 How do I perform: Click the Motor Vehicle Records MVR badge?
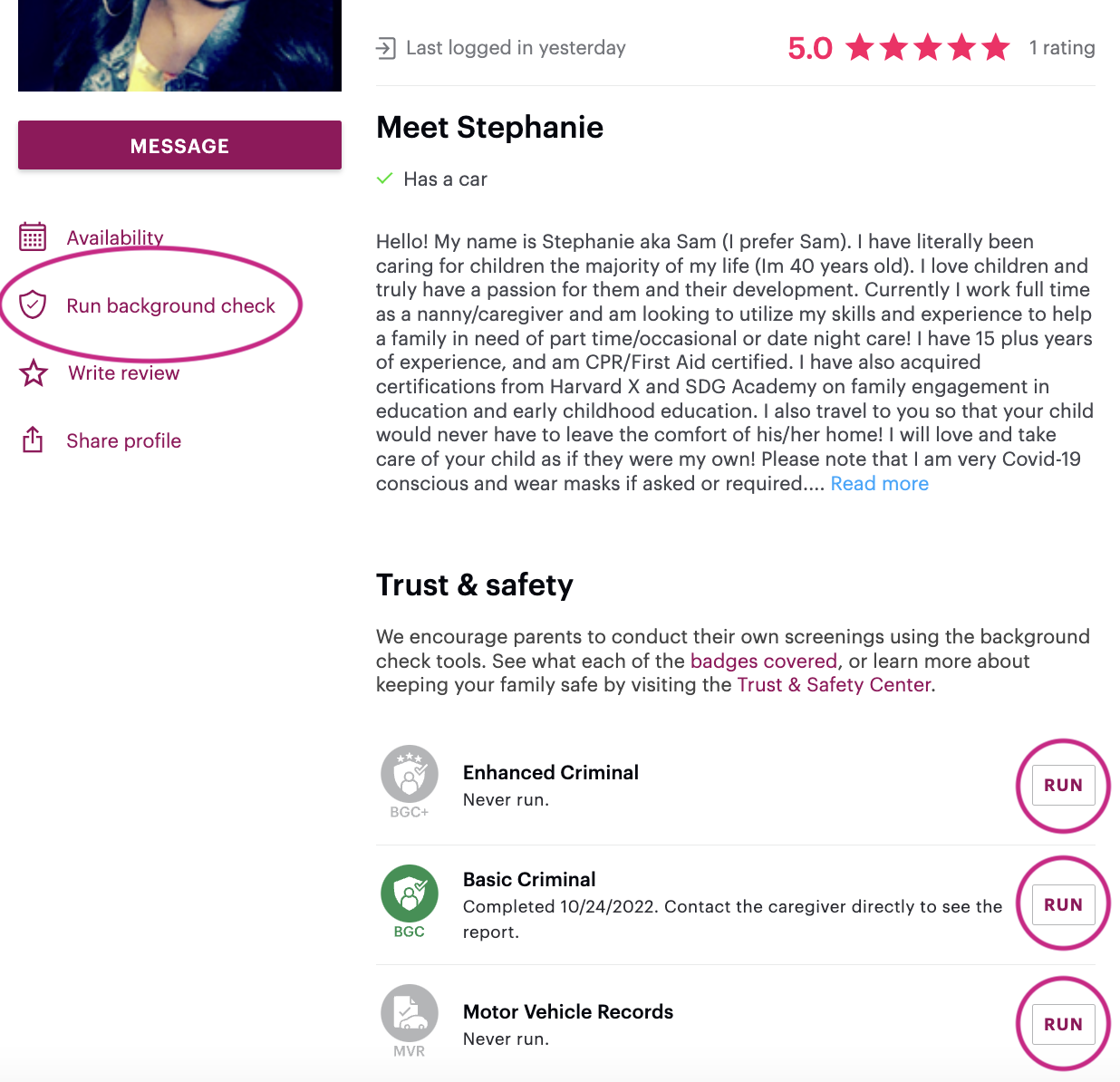pos(410,1014)
